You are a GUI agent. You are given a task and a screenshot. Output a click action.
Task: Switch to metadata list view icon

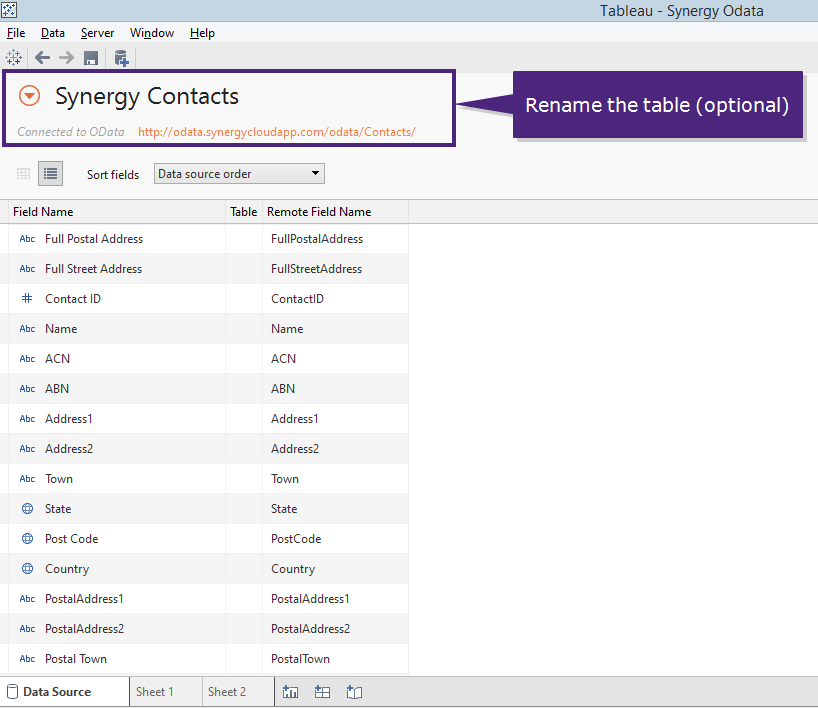click(x=51, y=174)
